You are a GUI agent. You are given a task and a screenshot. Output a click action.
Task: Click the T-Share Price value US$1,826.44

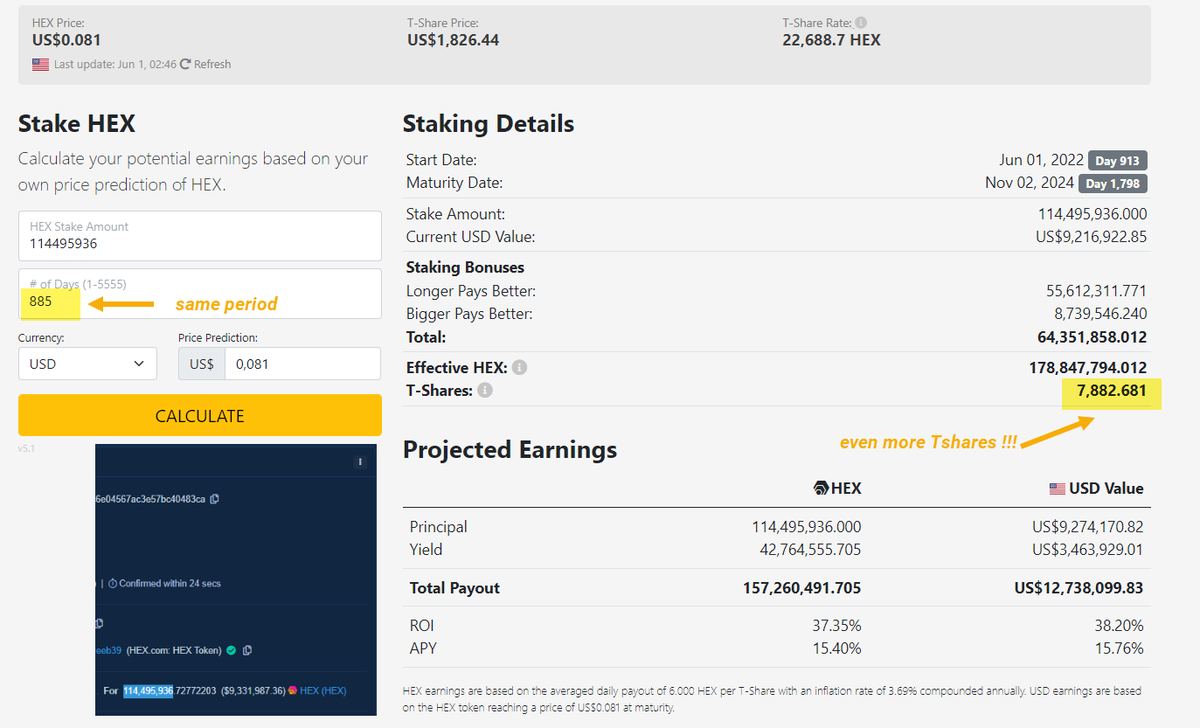[453, 41]
